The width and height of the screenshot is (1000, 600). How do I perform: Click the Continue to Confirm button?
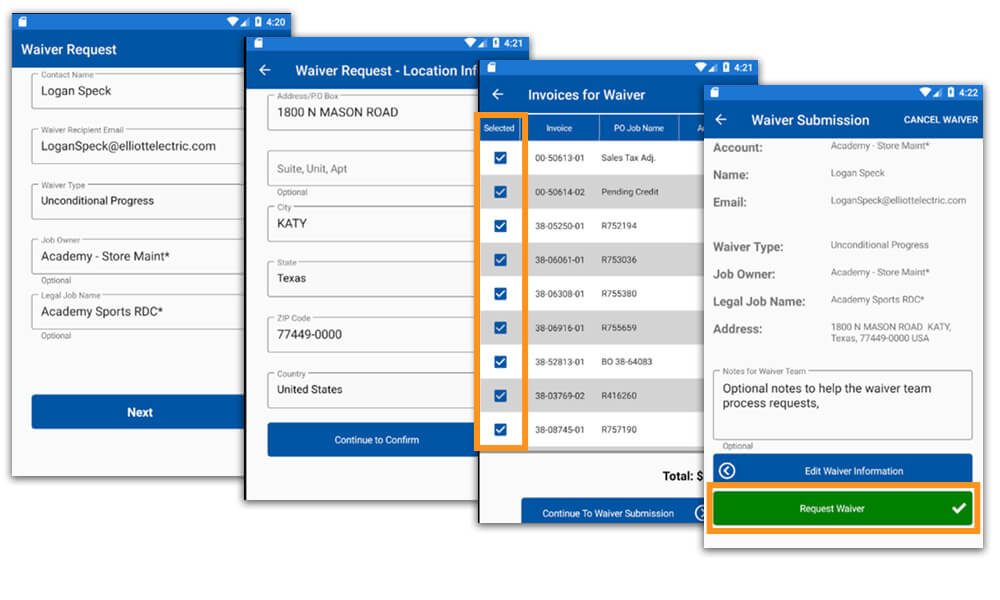point(376,440)
